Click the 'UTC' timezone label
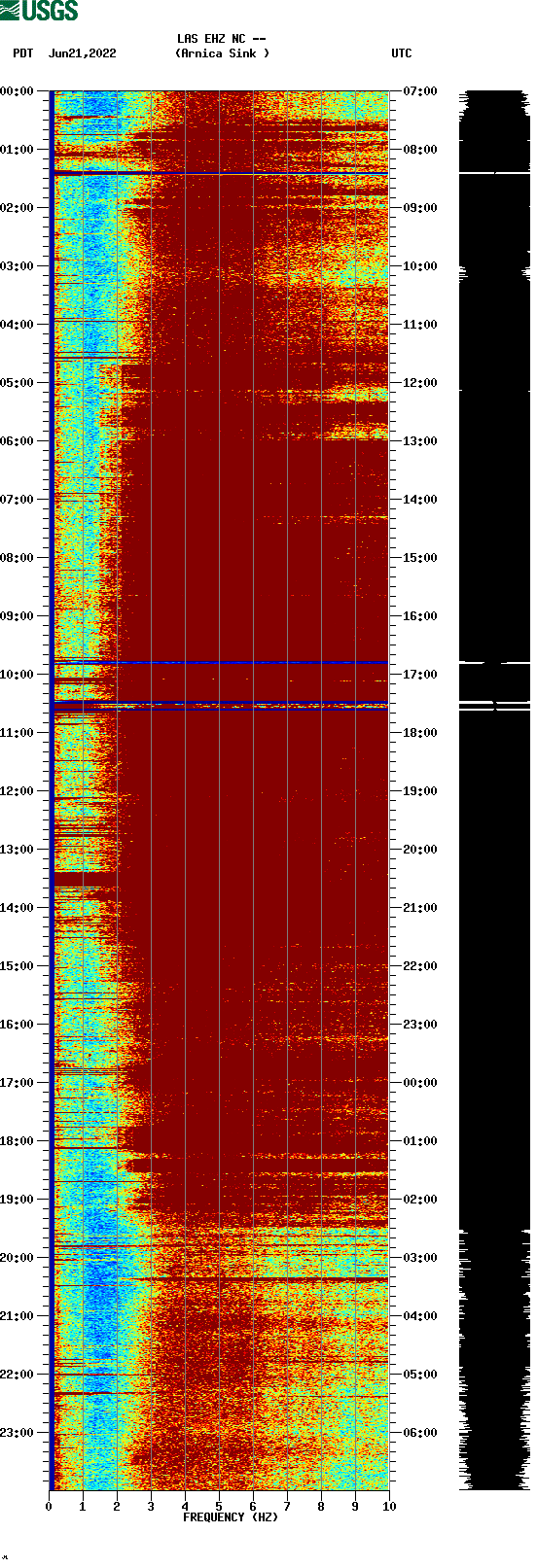This screenshot has height=1568, width=537. pyautogui.click(x=402, y=53)
